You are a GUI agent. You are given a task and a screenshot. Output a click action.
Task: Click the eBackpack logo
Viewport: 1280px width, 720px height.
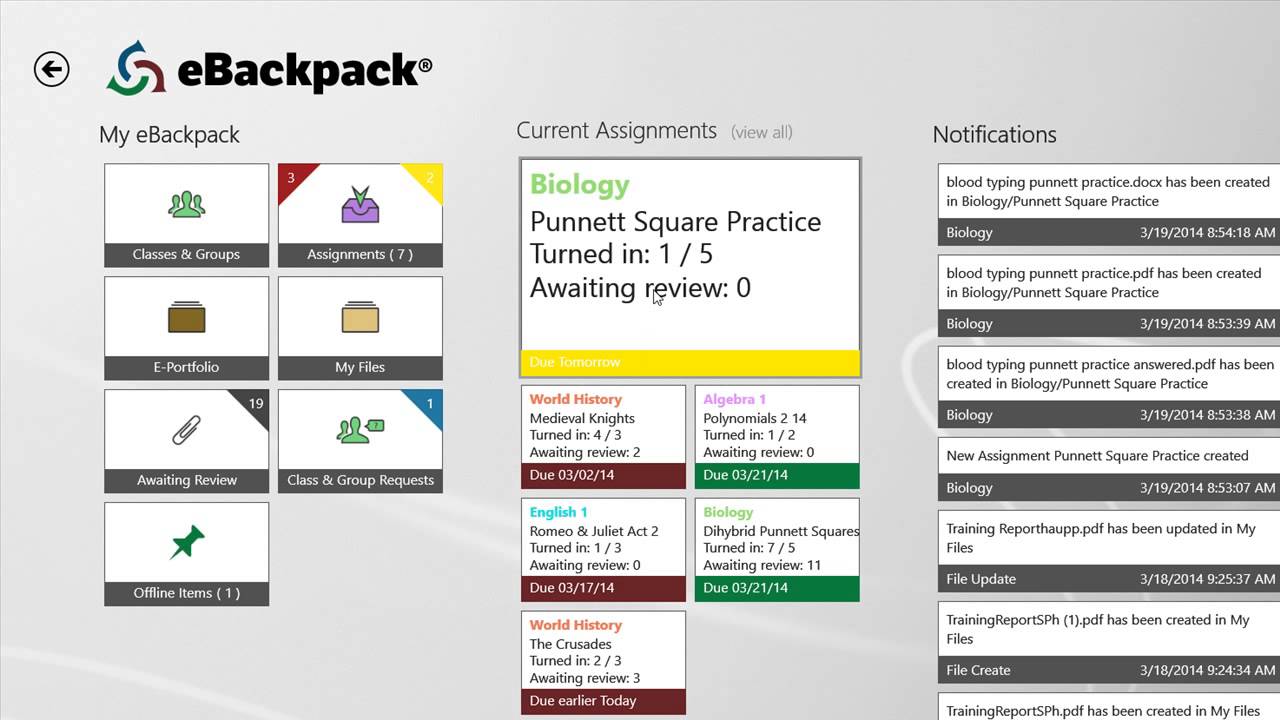271,68
